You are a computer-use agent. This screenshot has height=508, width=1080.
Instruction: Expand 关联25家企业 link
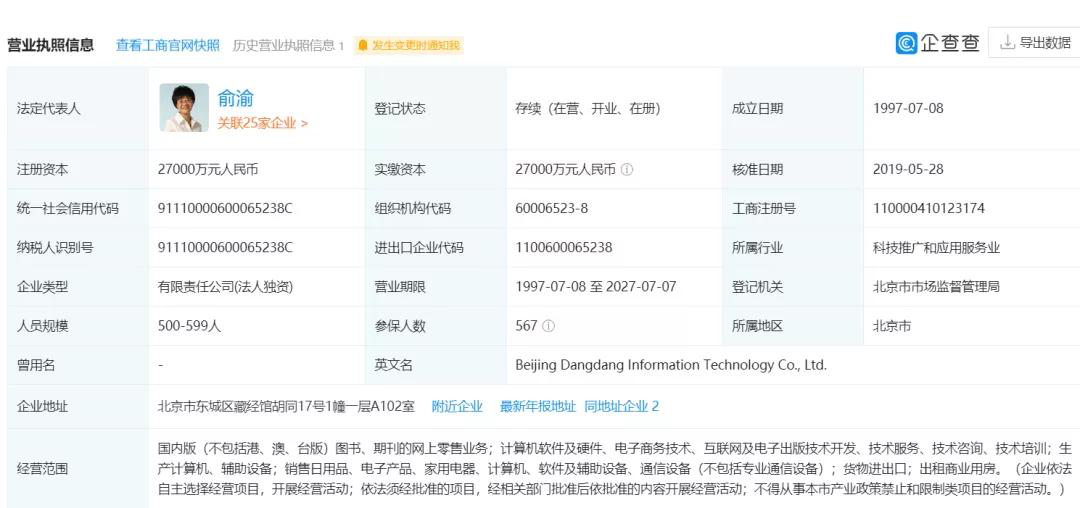pos(262,124)
